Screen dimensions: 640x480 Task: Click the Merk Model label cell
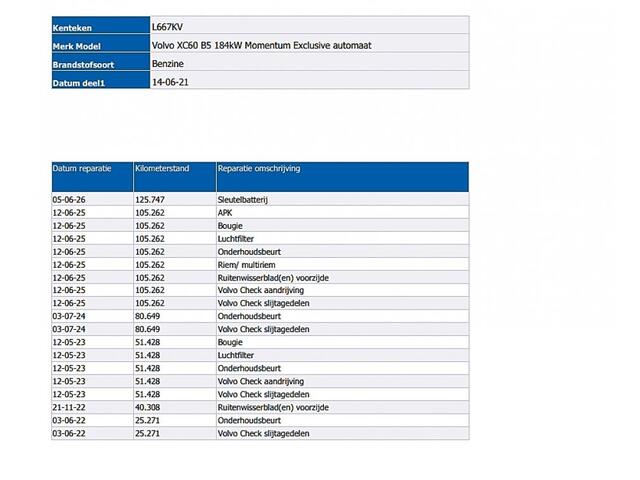[101, 43]
